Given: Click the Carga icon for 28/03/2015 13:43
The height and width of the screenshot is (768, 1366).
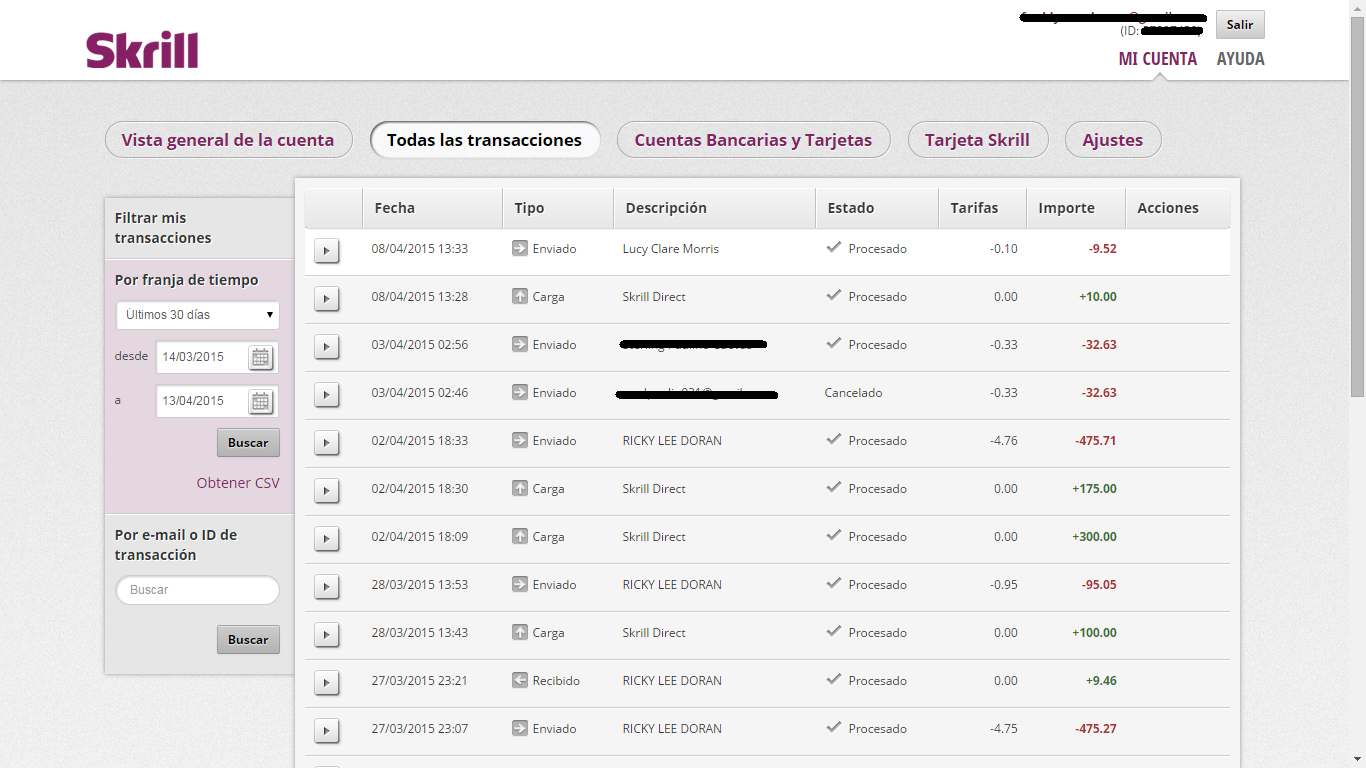Looking at the screenshot, I should (520, 632).
